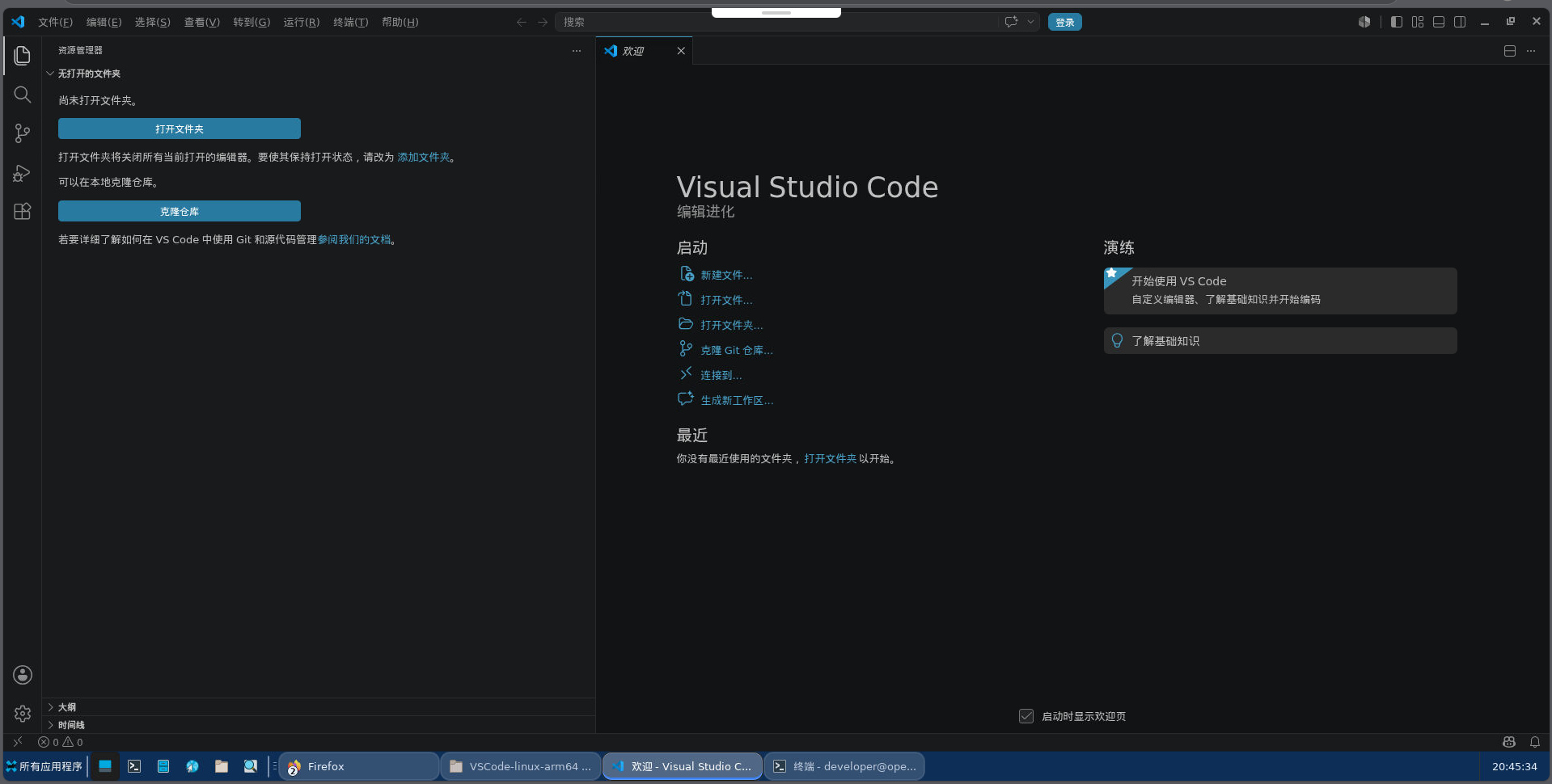Image resolution: width=1552 pixels, height=784 pixels.
Task: Open the 转到(G) menu
Action: 252,22
